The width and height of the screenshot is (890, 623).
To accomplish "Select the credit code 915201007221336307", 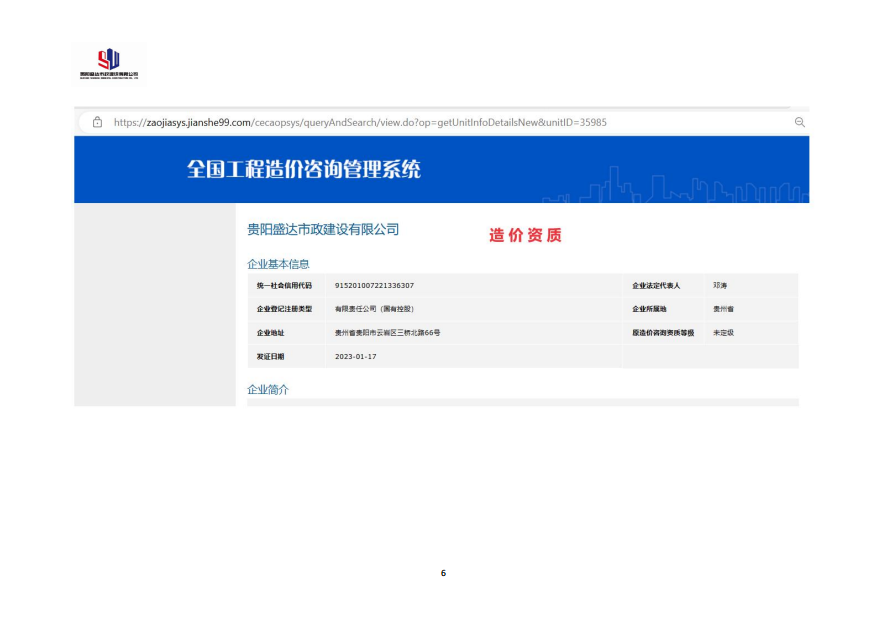I will tap(374, 285).
